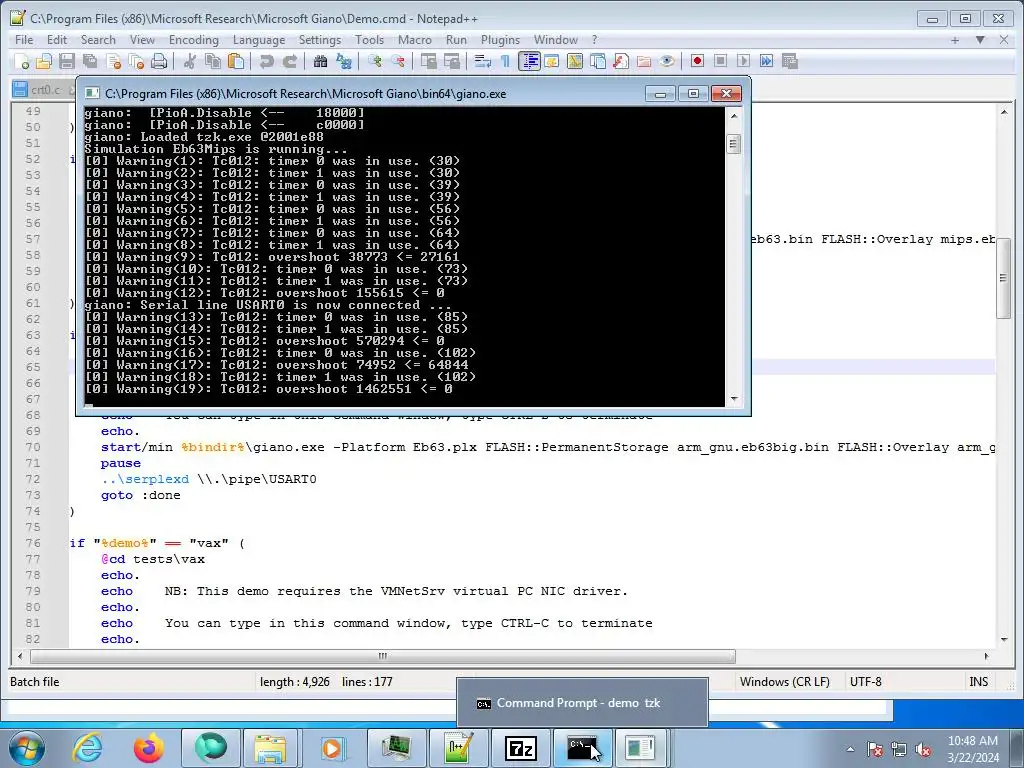This screenshot has width=1024, height=768.
Task: Save the current file via toolbar
Action: [x=67, y=61]
